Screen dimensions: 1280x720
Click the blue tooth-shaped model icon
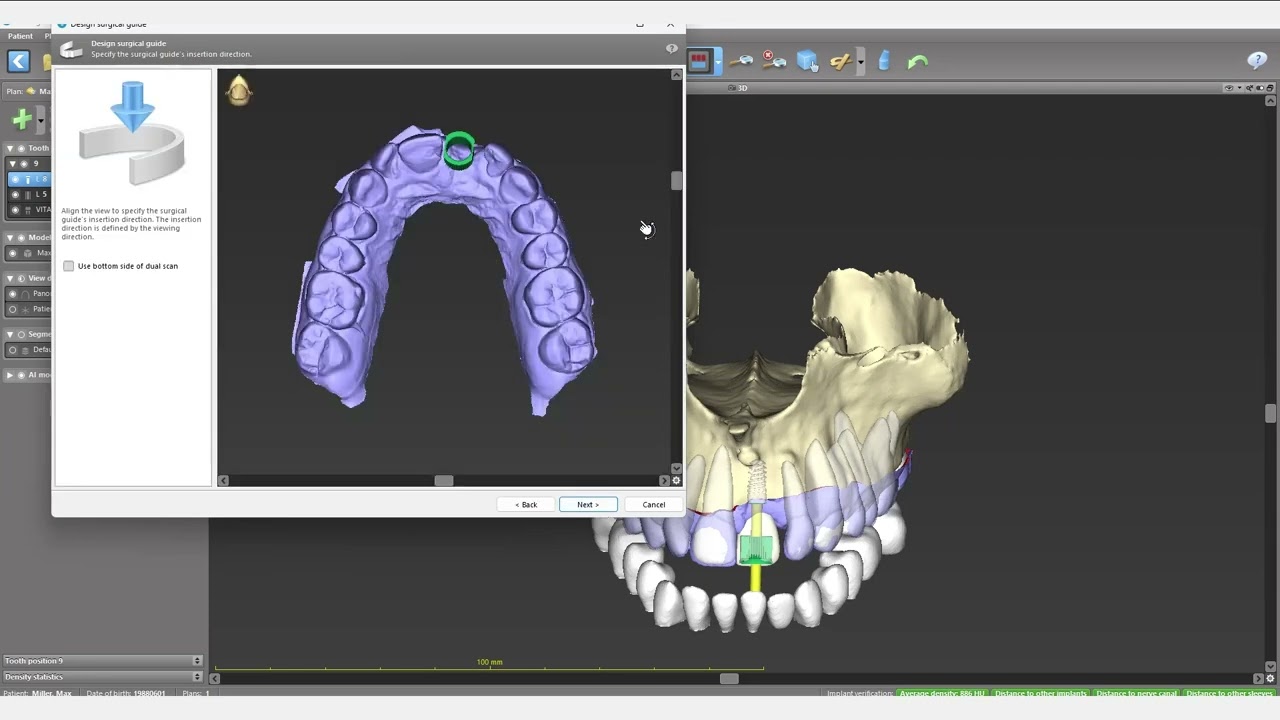tap(884, 62)
